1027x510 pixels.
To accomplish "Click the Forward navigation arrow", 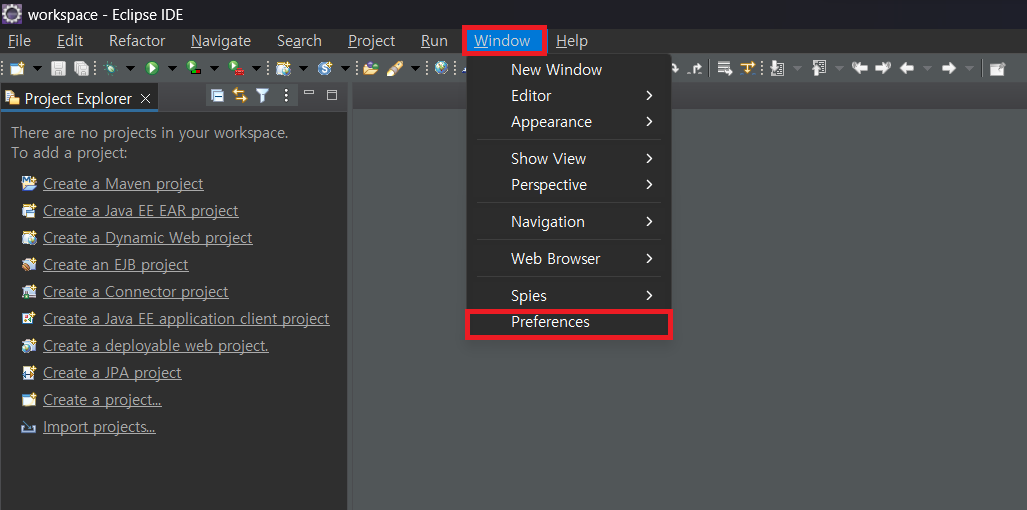I will [948, 68].
